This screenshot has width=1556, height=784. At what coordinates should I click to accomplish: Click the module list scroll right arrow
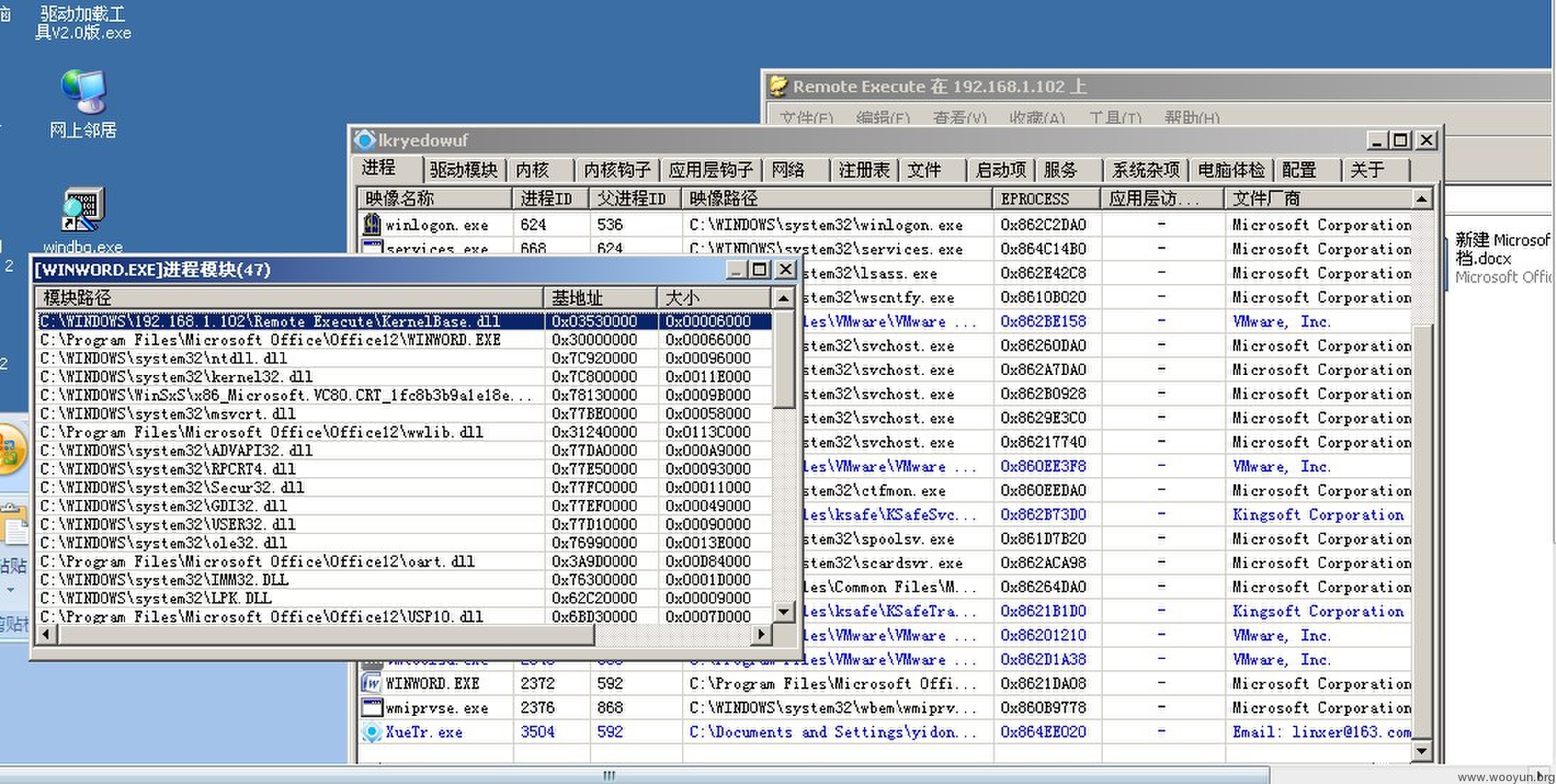click(x=761, y=634)
